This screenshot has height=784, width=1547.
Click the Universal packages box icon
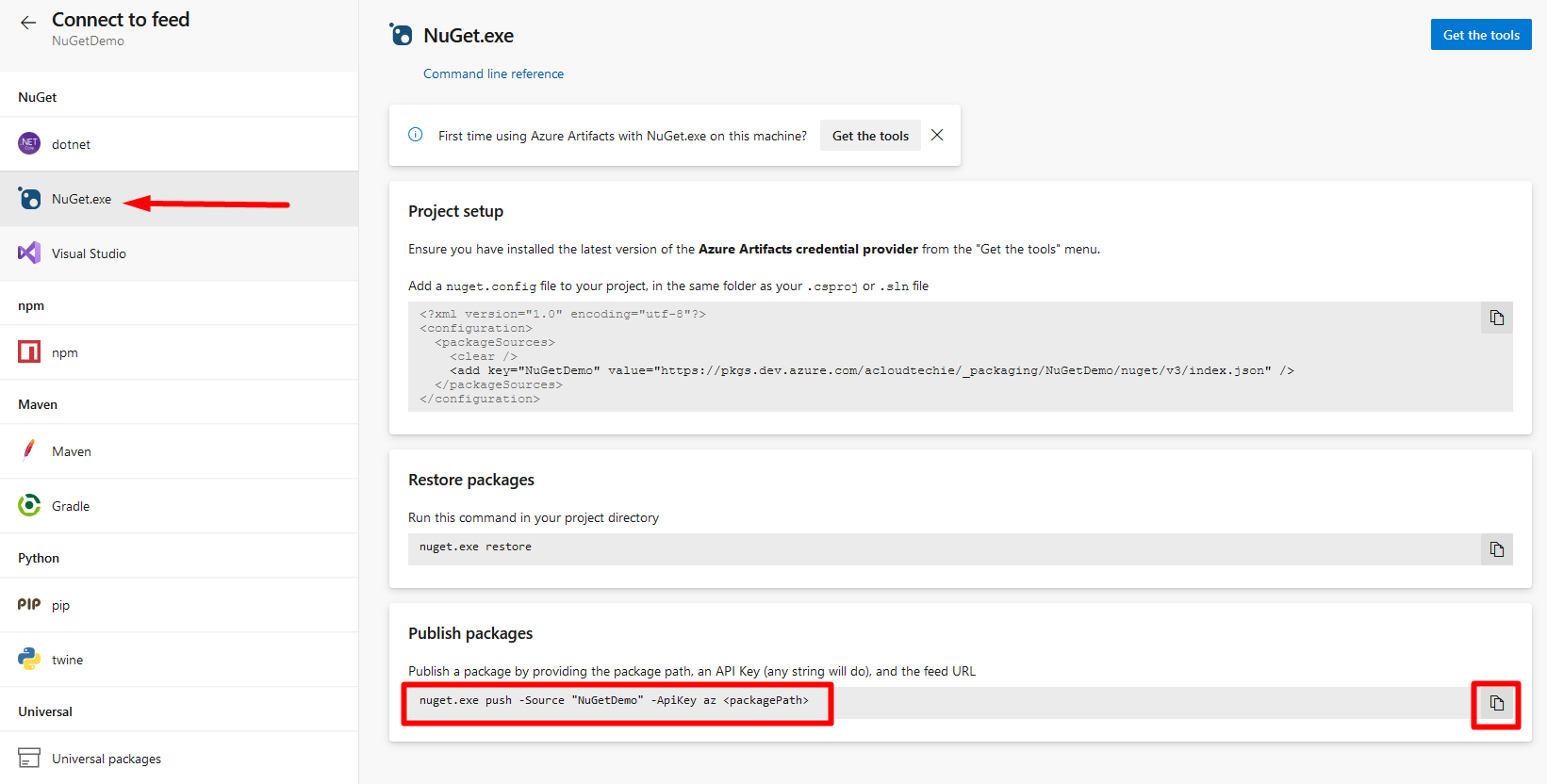[29, 758]
